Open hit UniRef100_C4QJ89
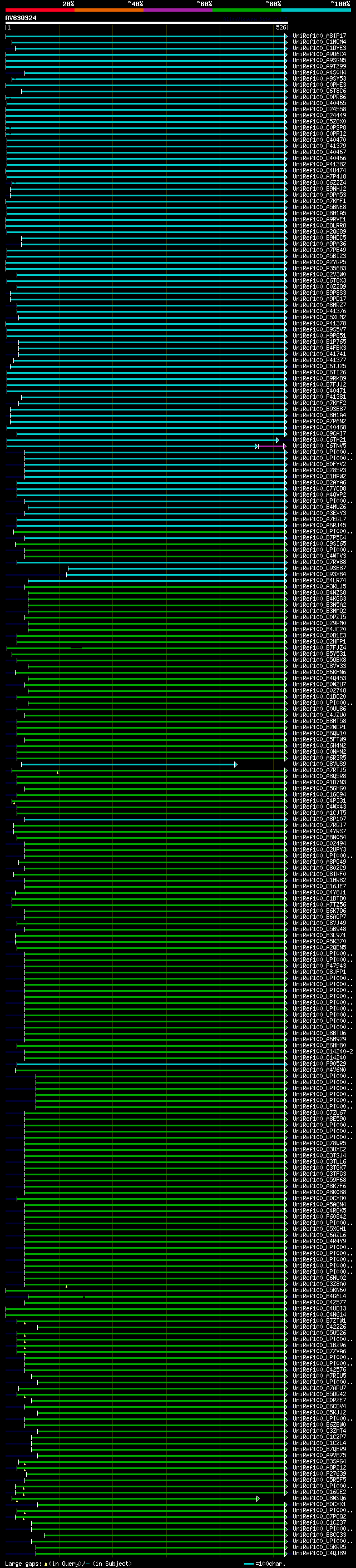 319,1553
